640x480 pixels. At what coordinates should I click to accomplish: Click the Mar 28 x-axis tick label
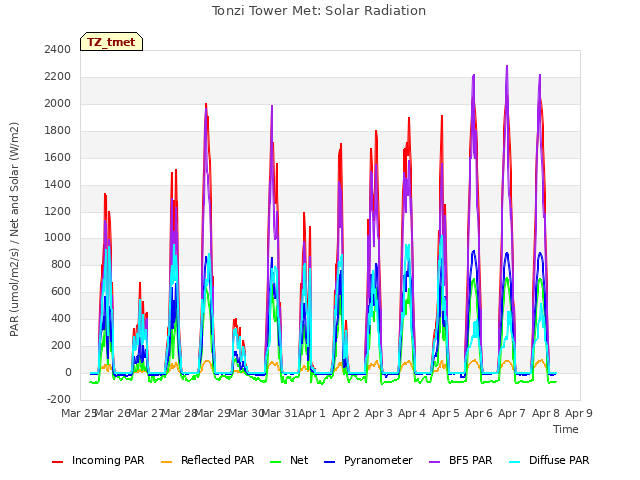pyautogui.click(x=179, y=413)
